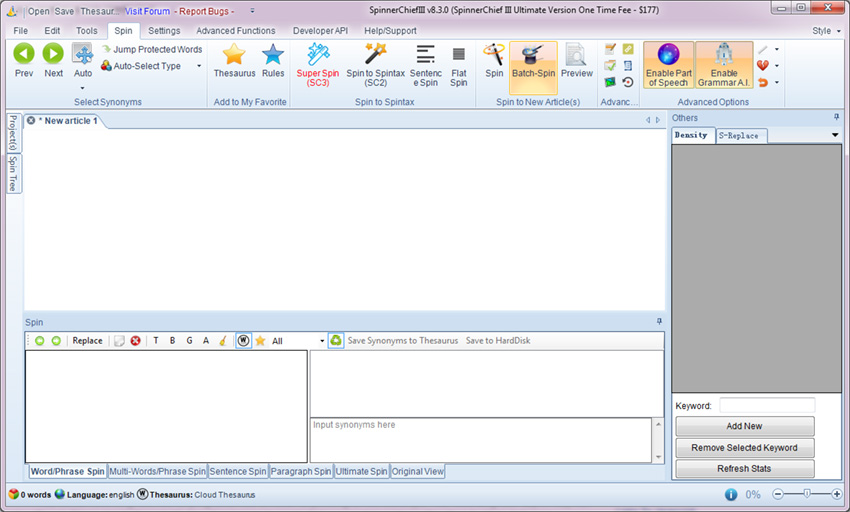
Task: Open the Advanced Functions tab
Action: coord(236,31)
